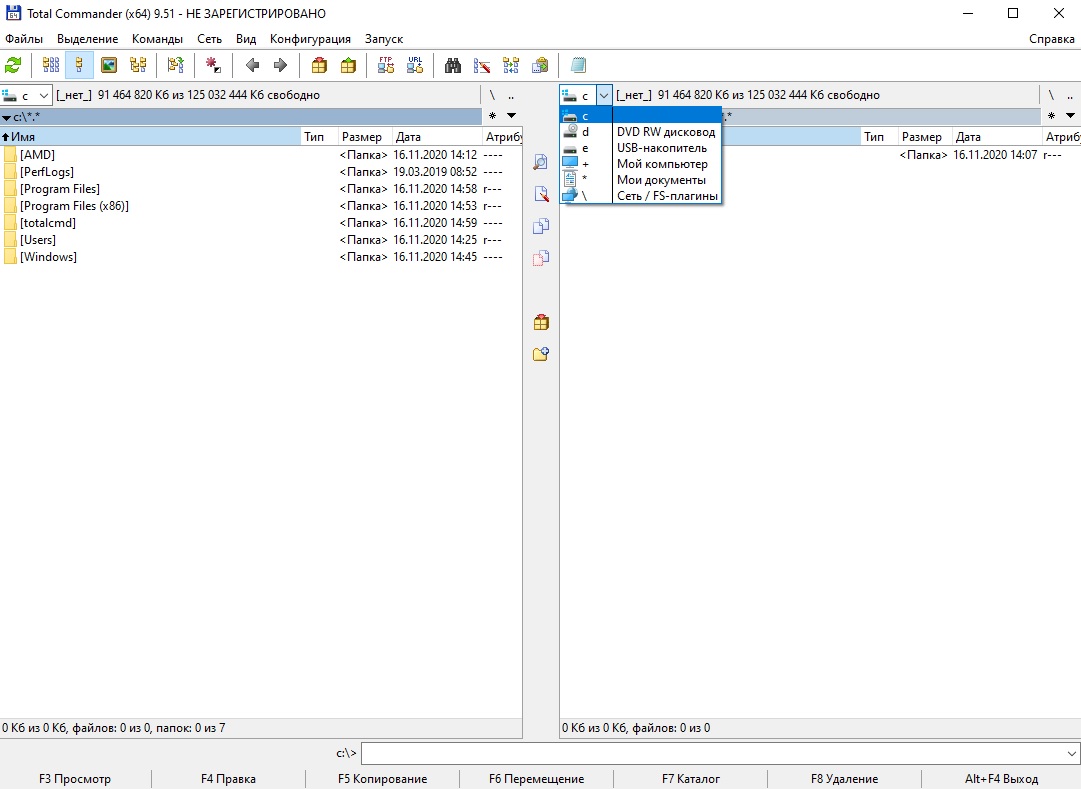1081x789 pixels.
Task: Click F8 Удаление button
Action: (845, 779)
